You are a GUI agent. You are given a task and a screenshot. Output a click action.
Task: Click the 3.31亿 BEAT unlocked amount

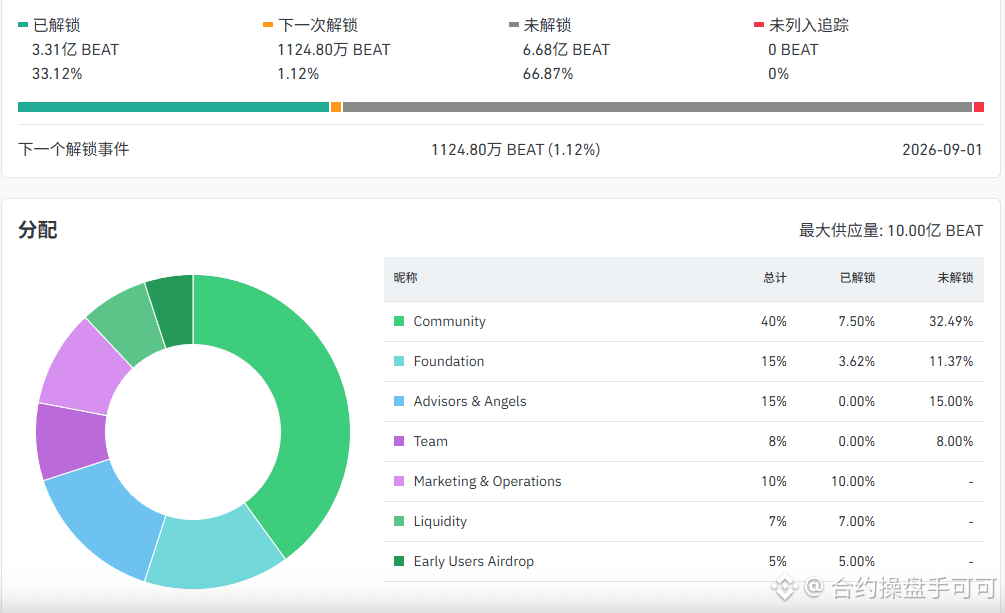click(x=76, y=49)
